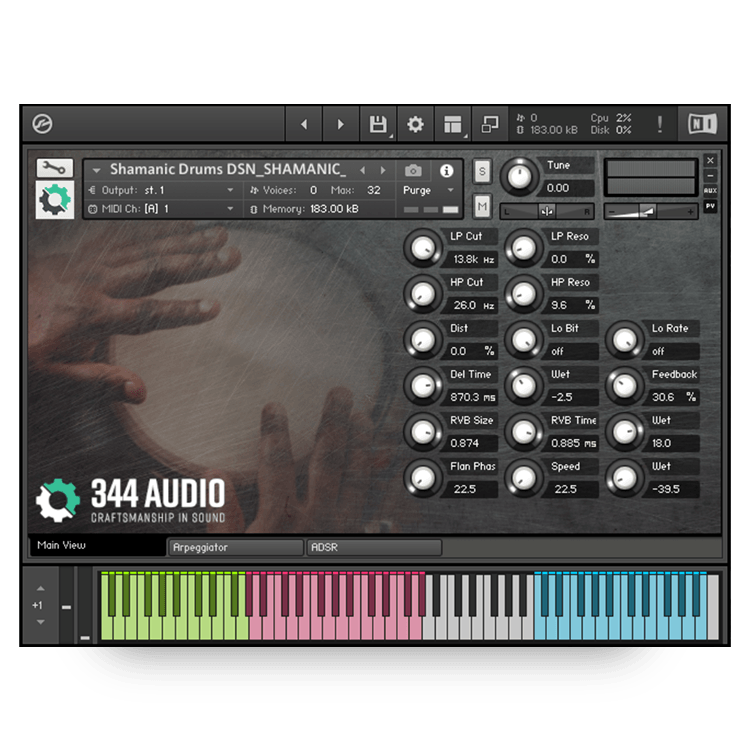Image resolution: width=750 pixels, height=750 pixels.
Task: Click the LP Cut knob
Action: (x=423, y=248)
